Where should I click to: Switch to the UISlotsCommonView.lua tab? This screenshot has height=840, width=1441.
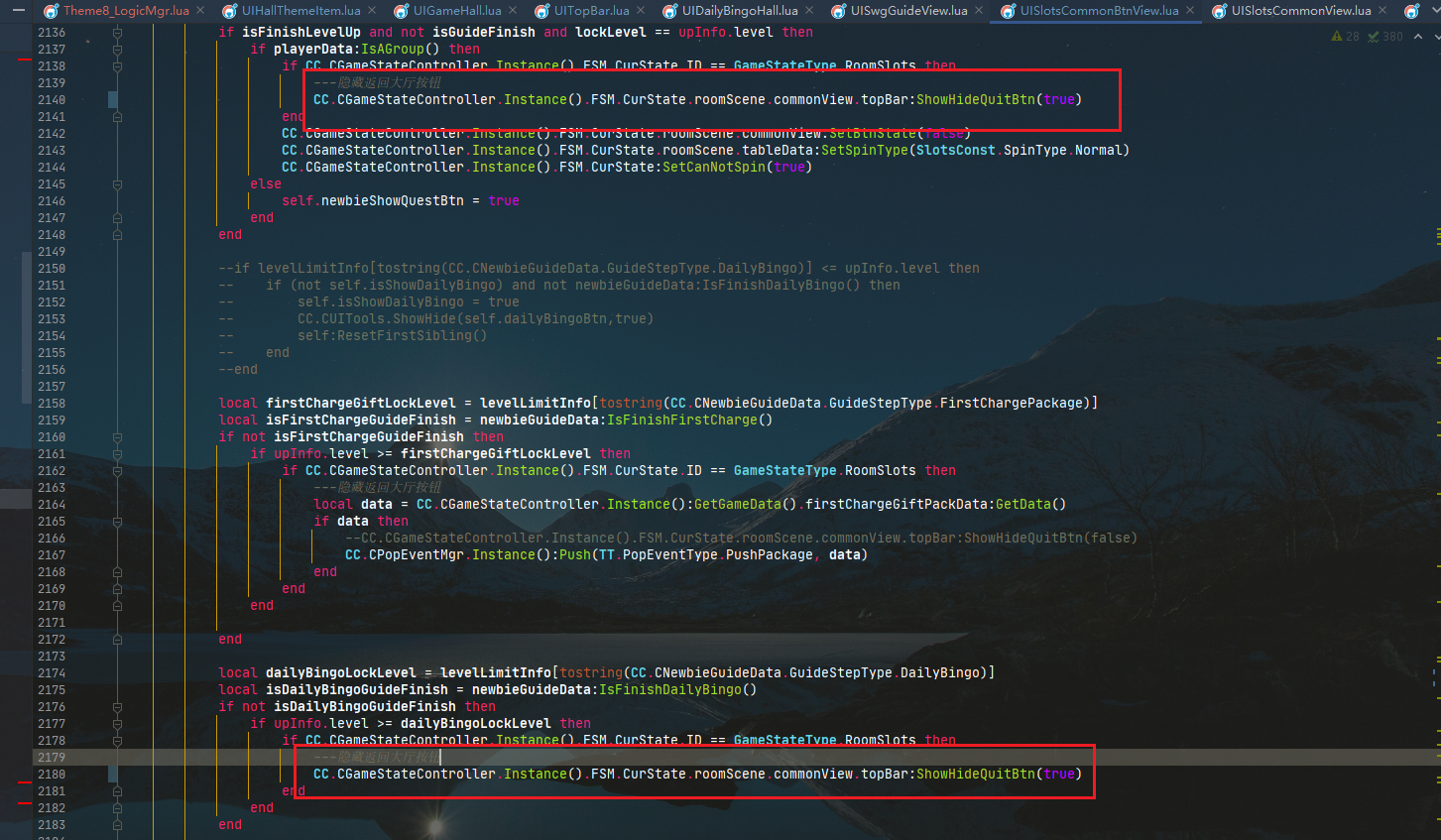coord(1301,11)
